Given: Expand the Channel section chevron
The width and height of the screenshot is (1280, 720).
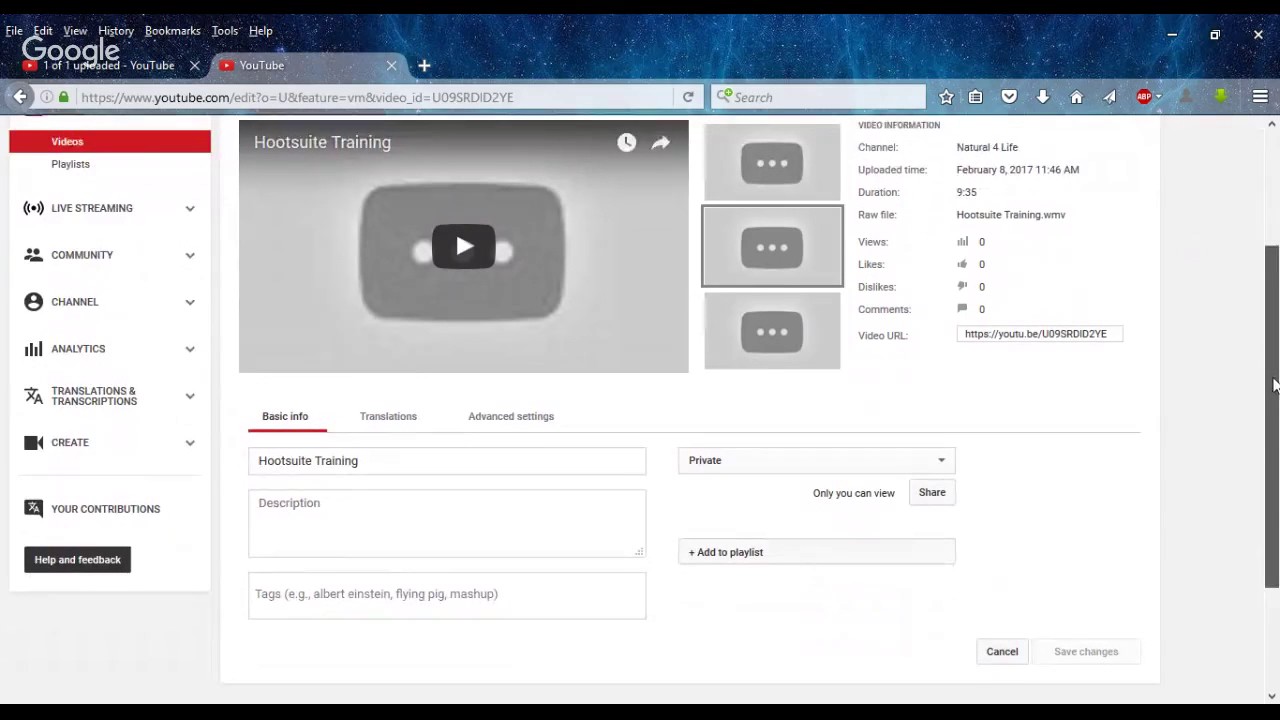Looking at the screenshot, I should tap(190, 302).
